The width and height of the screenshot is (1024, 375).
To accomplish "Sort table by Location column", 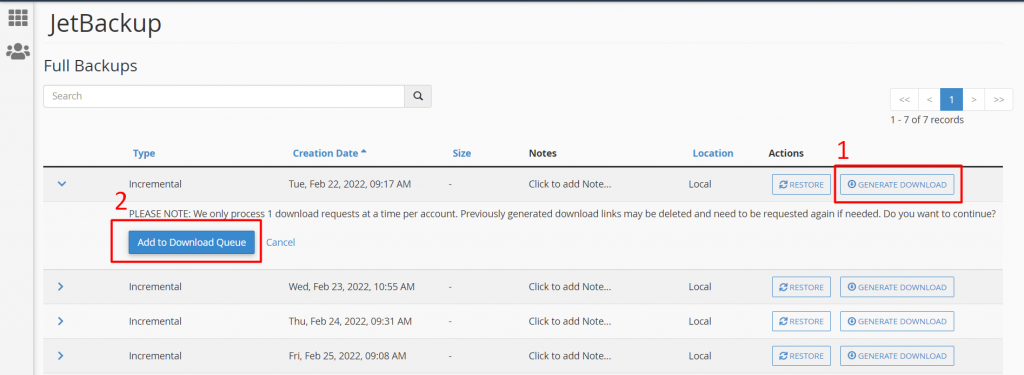I will pos(712,154).
